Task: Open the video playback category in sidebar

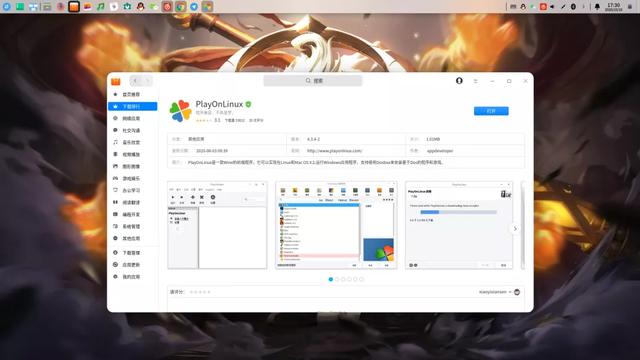Action: point(132,154)
